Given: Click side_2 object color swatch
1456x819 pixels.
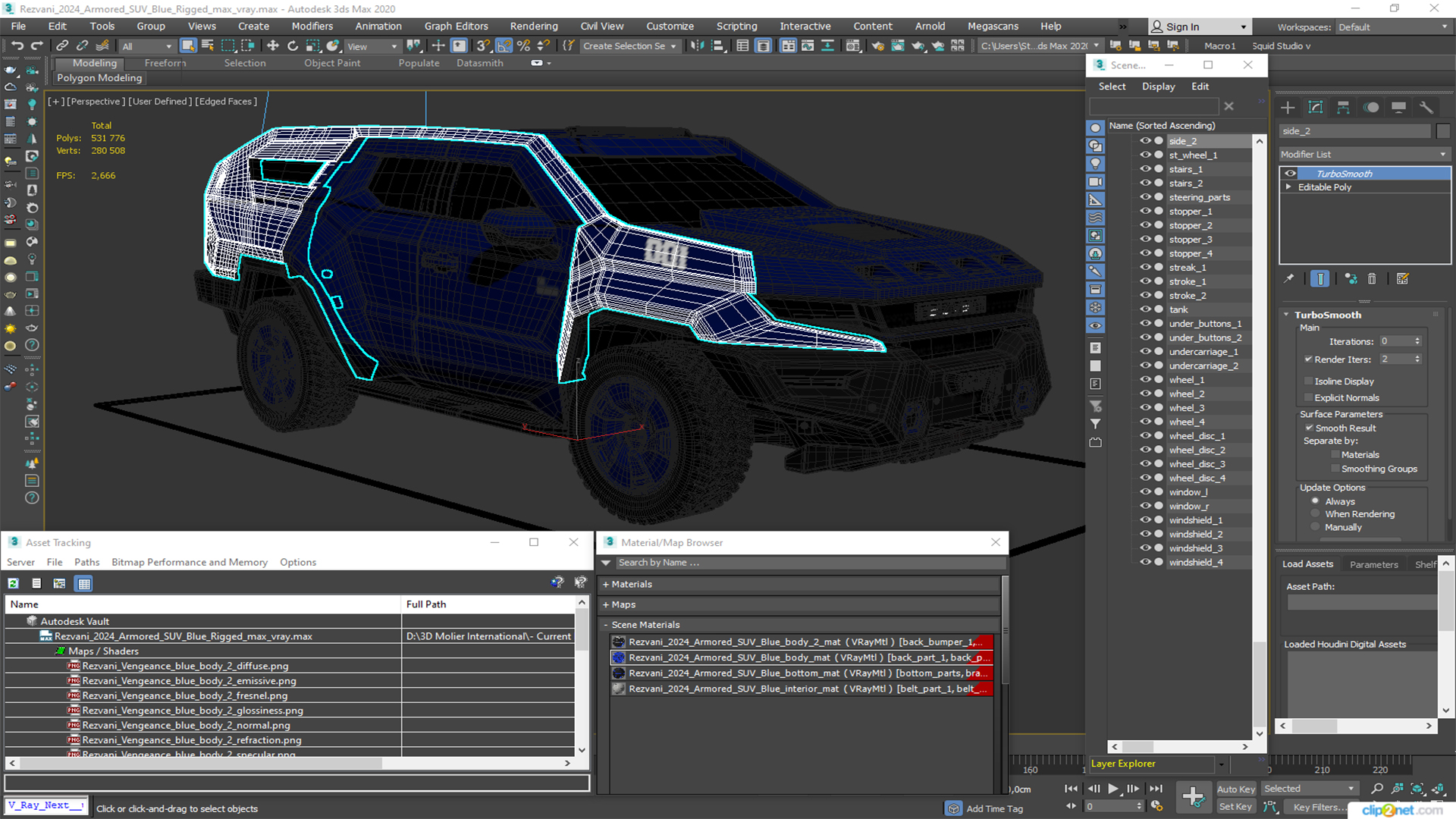Looking at the screenshot, I should (x=1443, y=131).
